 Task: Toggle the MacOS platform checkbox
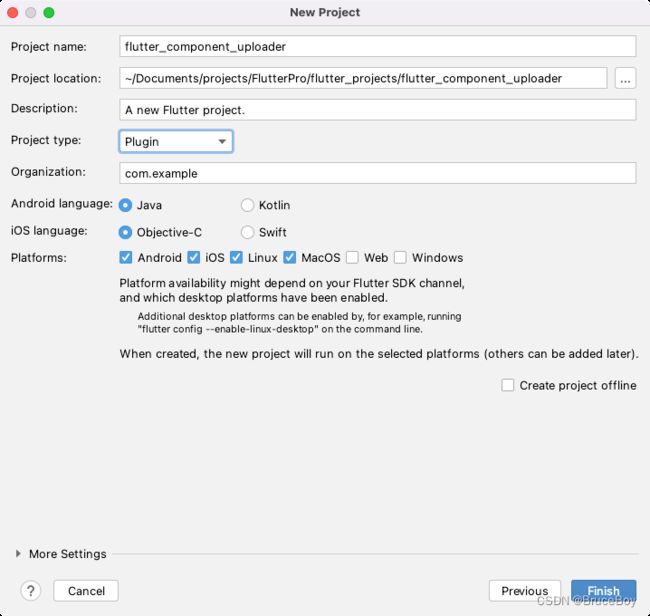290,257
